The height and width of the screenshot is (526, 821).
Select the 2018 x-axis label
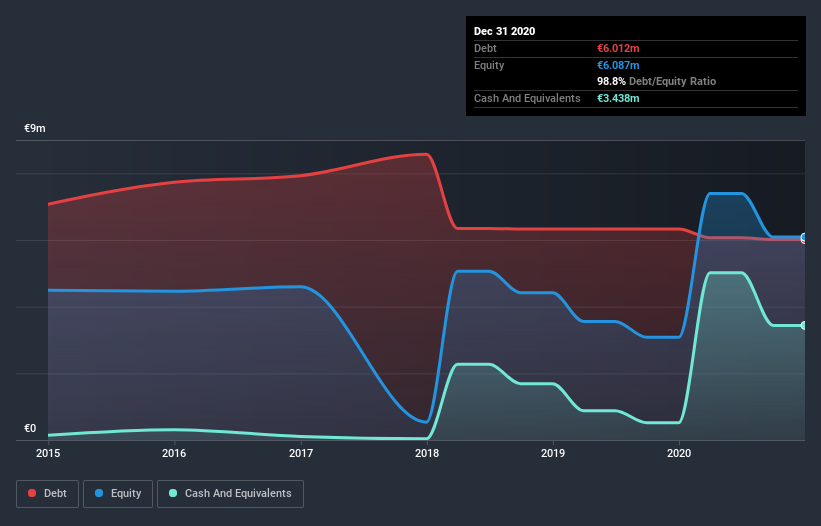point(427,453)
